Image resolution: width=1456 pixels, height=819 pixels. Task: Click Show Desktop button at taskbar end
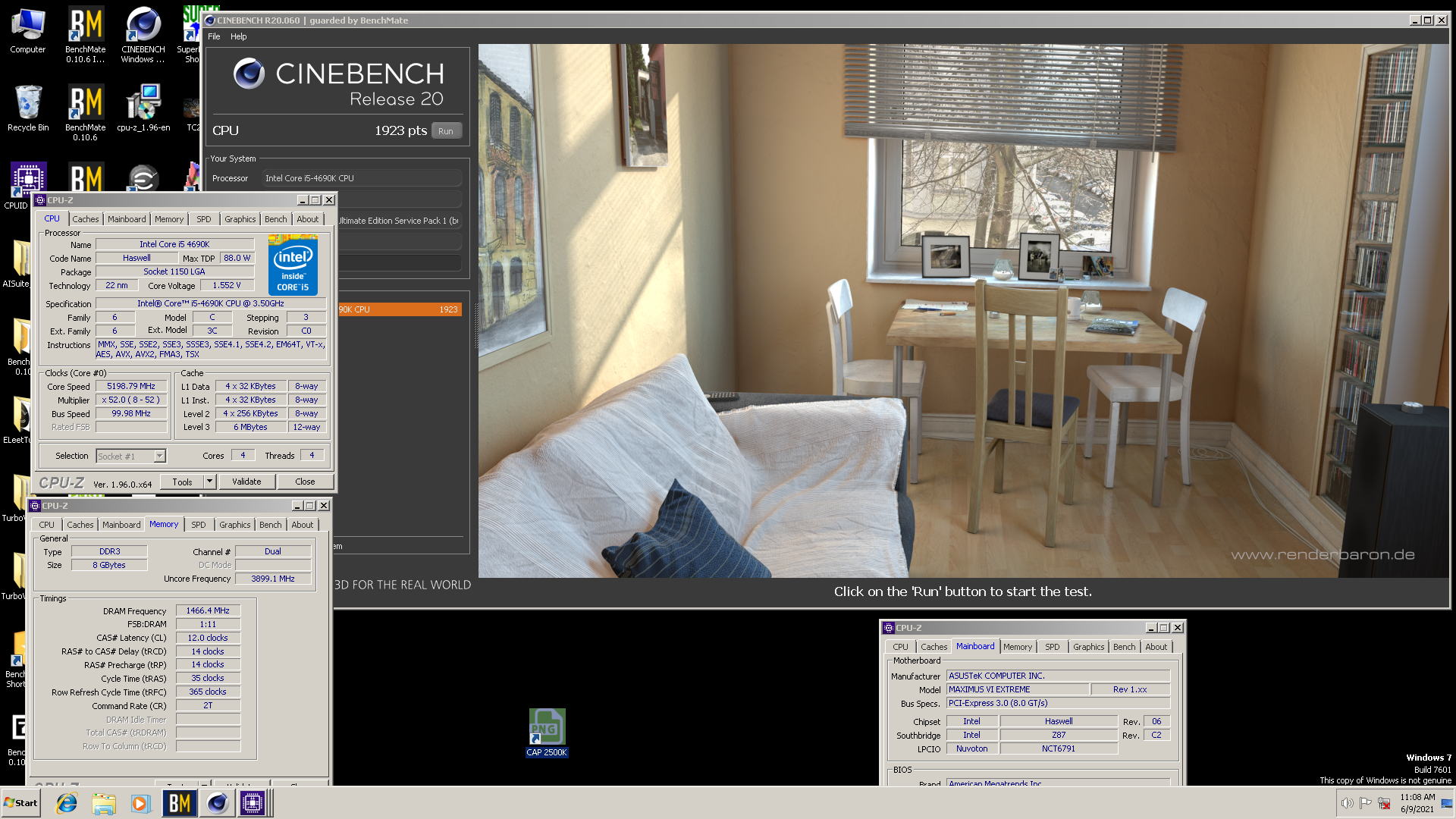[1448, 803]
